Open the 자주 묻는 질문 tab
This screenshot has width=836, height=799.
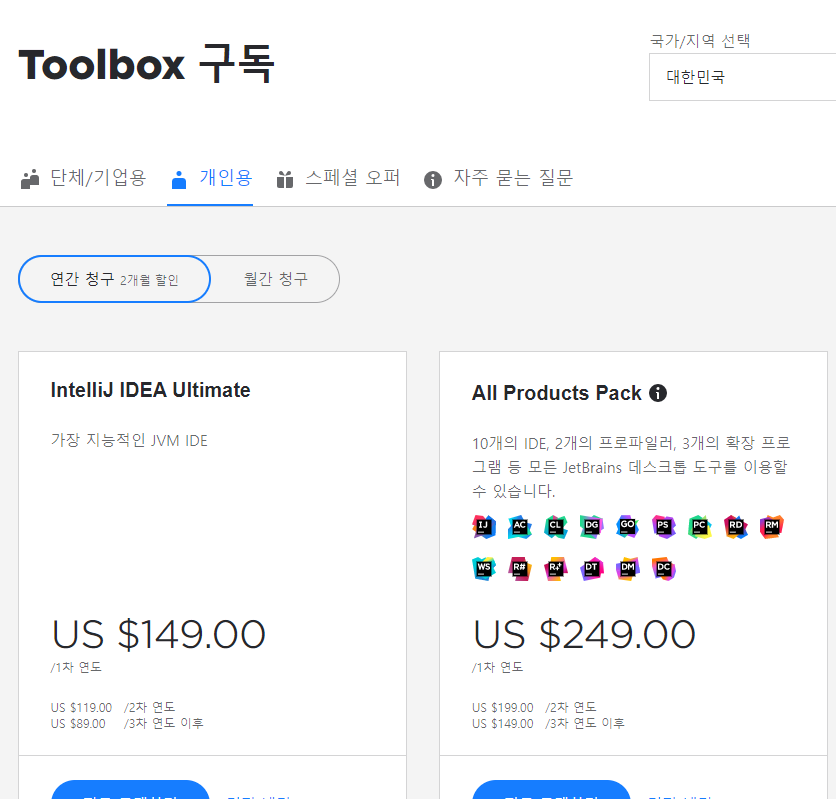click(498, 179)
